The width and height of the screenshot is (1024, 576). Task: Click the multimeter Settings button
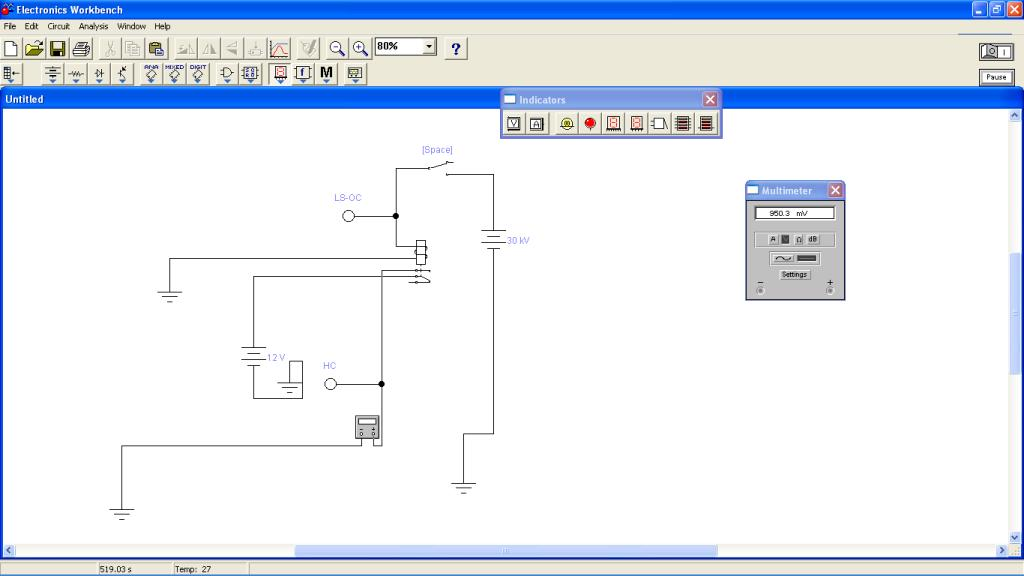pos(794,274)
